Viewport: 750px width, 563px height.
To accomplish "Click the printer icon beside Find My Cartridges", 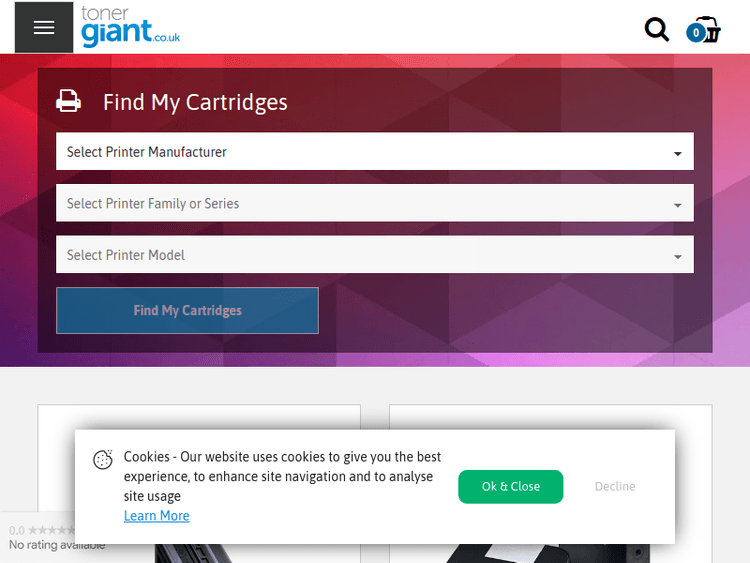I will [68, 102].
